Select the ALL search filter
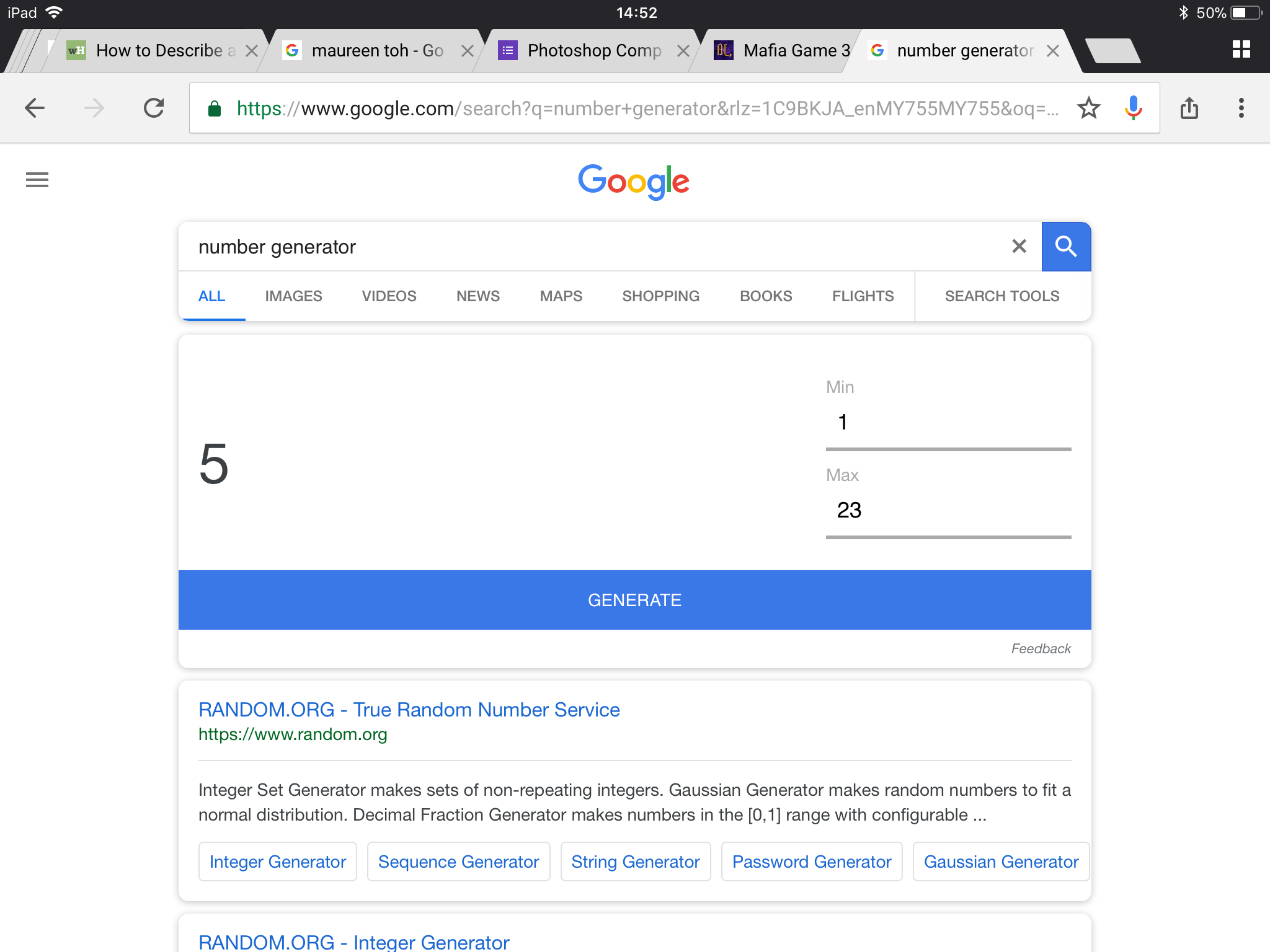 coord(211,296)
